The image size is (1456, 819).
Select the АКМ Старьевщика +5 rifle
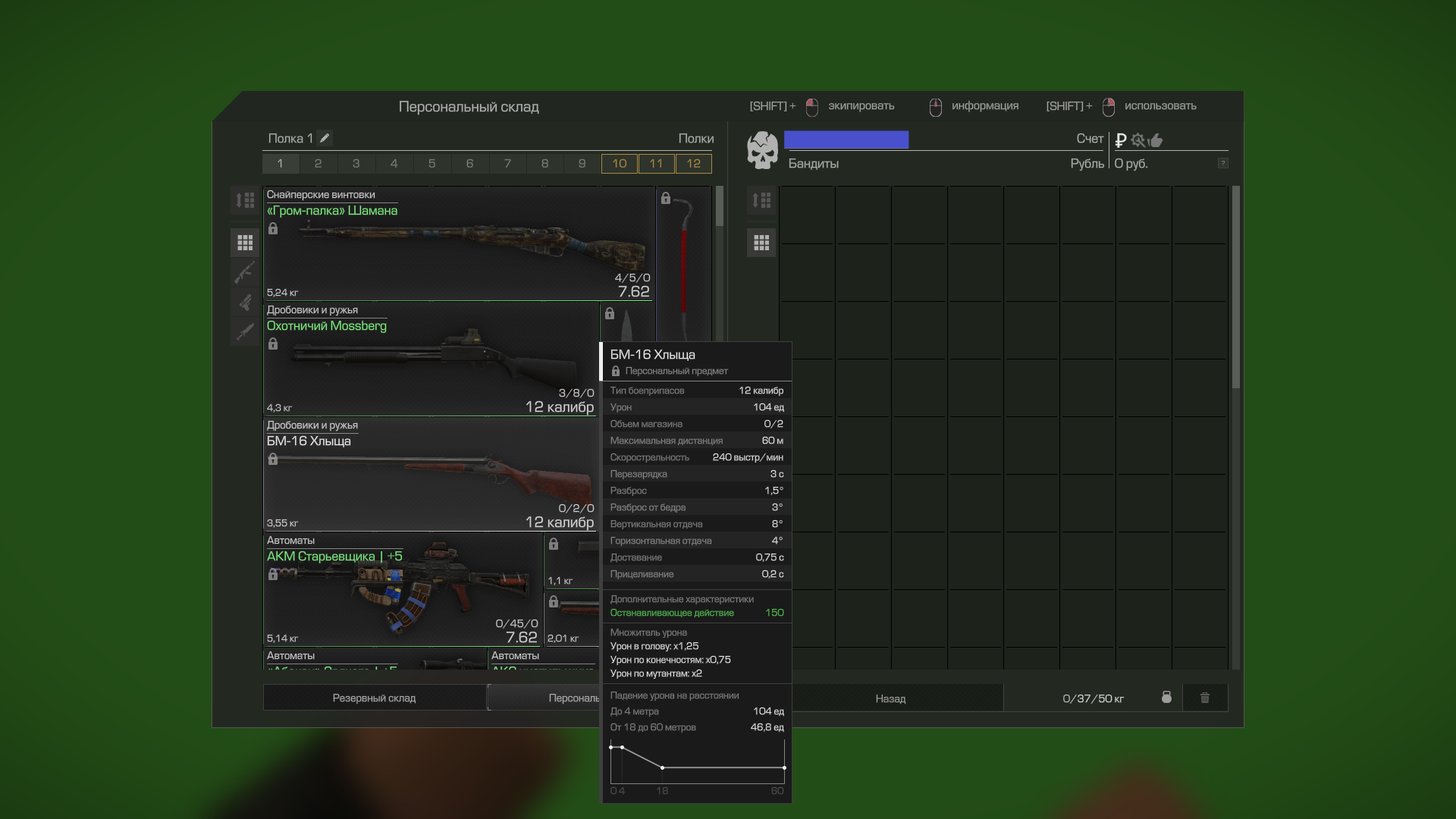pyautogui.click(x=403, y=589)
